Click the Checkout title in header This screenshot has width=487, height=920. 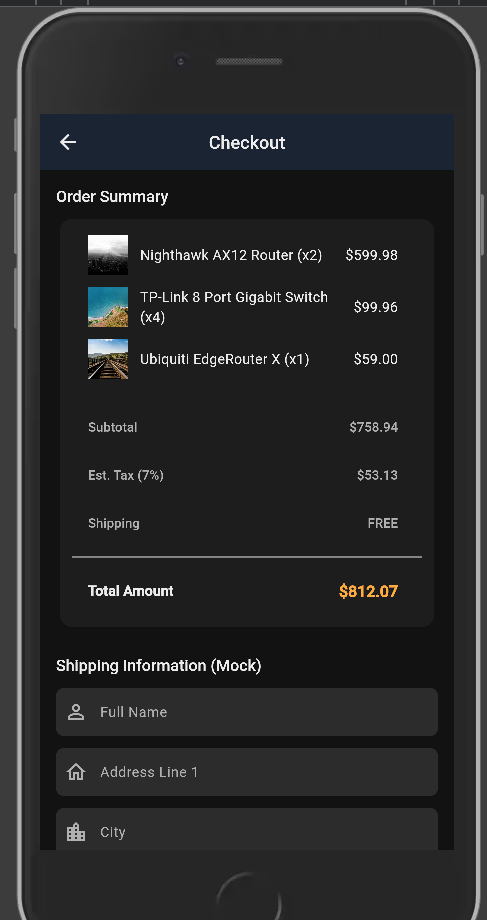(x=247, y=143)
